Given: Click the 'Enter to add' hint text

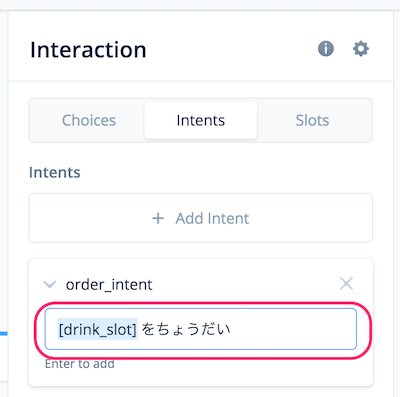Looking at the screenshot, I should (80, 364).
